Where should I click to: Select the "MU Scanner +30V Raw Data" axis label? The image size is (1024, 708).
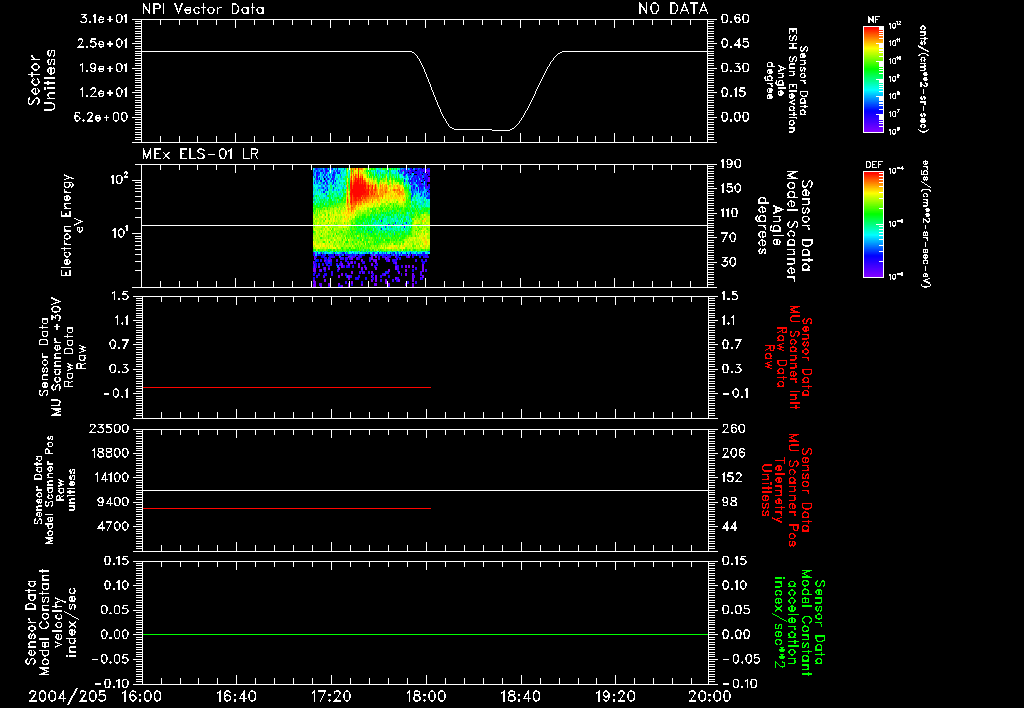coord(62,357)
